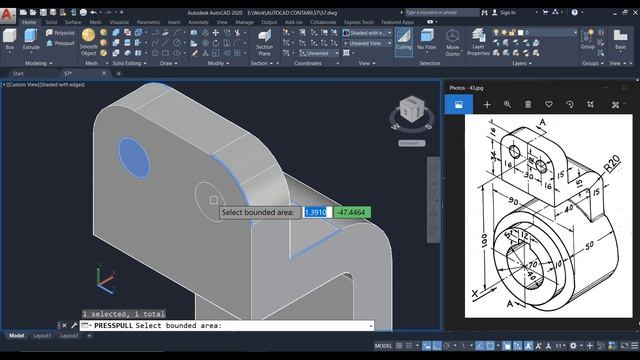Select the Move tool in Modify panel
The height and width of the screenshot is (360, 640).
[x=216, y=33]
